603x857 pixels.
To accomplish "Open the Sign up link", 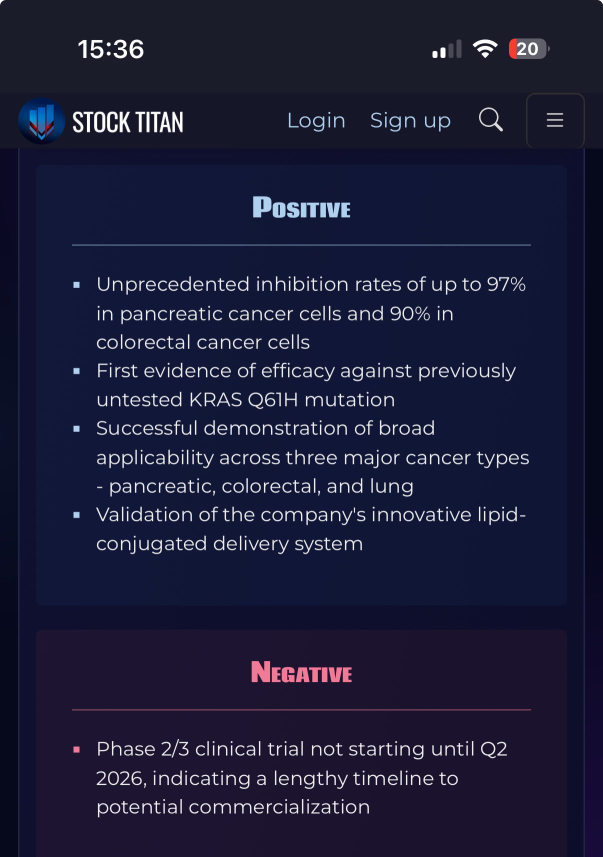I will [x=410, y=121].
